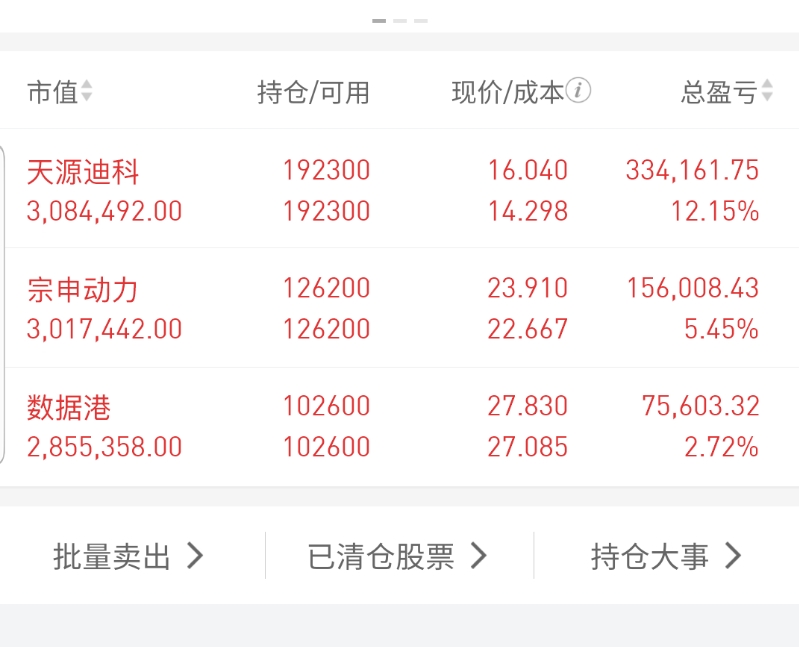The width and height of the screenshot is (799, 647).
Task: Open 批量卖出 batch sell
Action: point(128,556)
